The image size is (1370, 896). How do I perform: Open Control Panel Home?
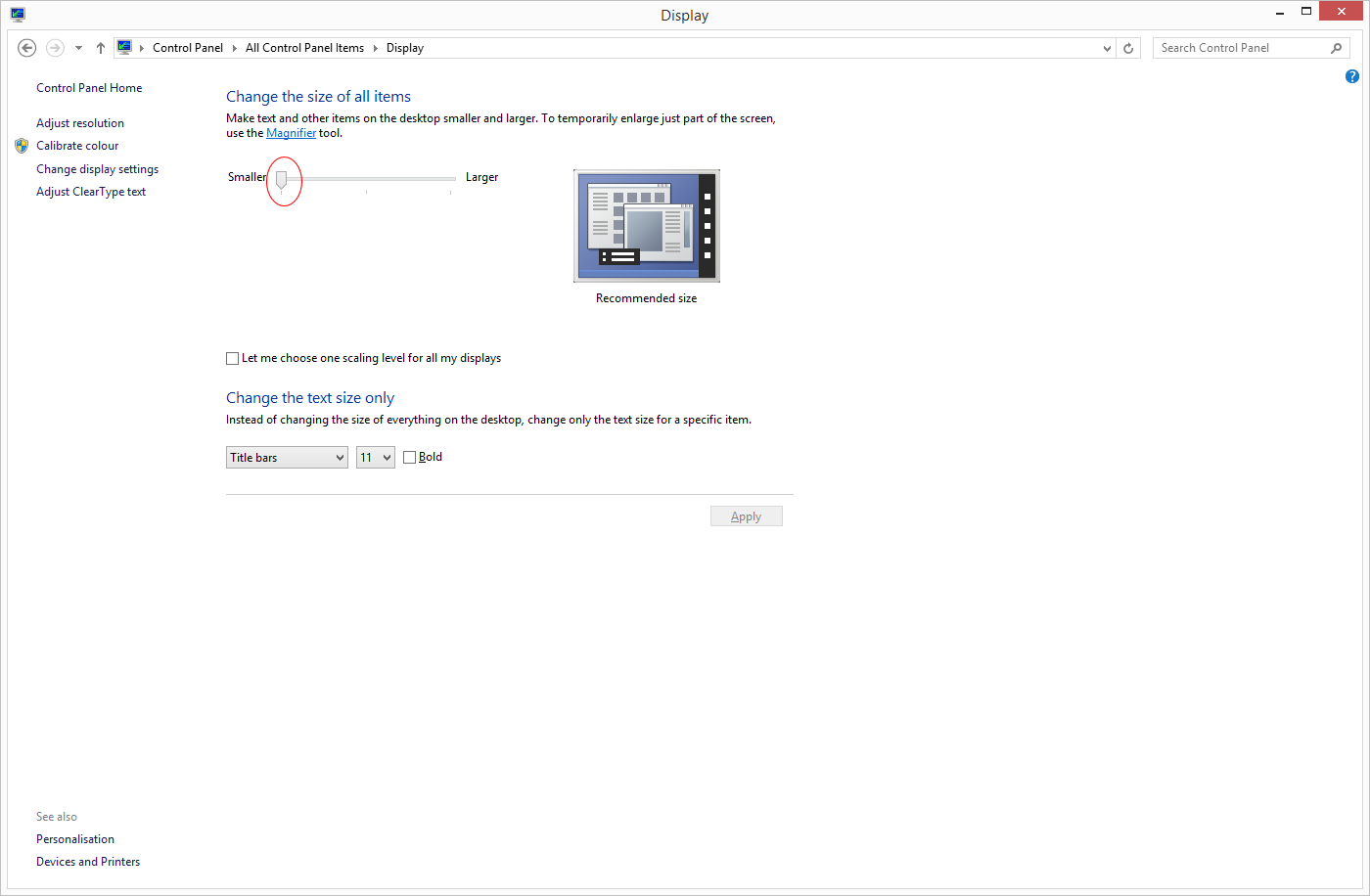tap(89, 88)
